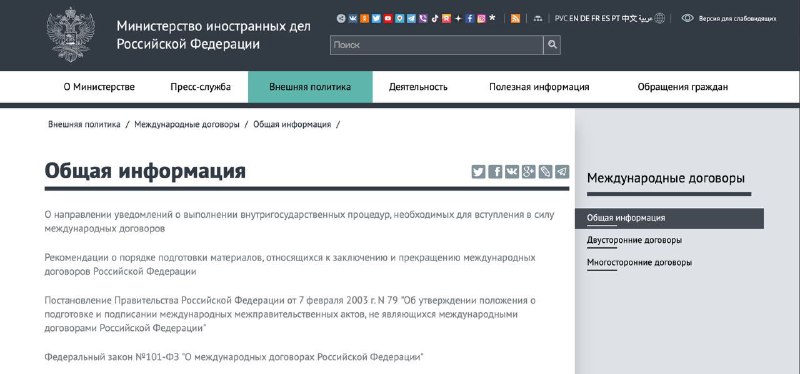Viewport: 800px width, 374px height.
Task: Open the TikTok icon in header
Action: 435,19
